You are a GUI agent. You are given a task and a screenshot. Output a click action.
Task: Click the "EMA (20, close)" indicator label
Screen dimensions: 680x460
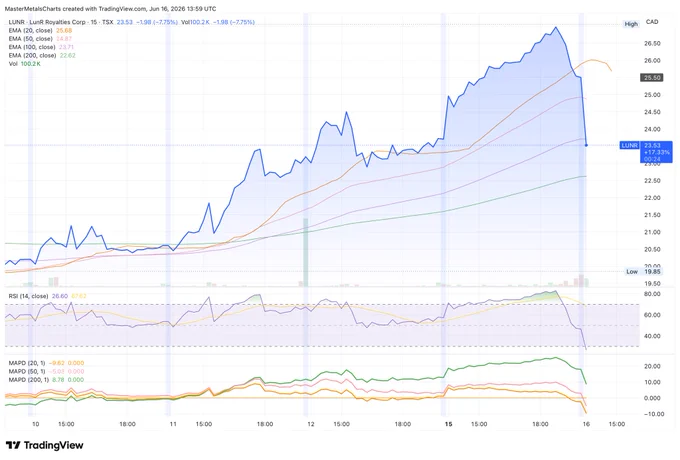pos(30,30)
